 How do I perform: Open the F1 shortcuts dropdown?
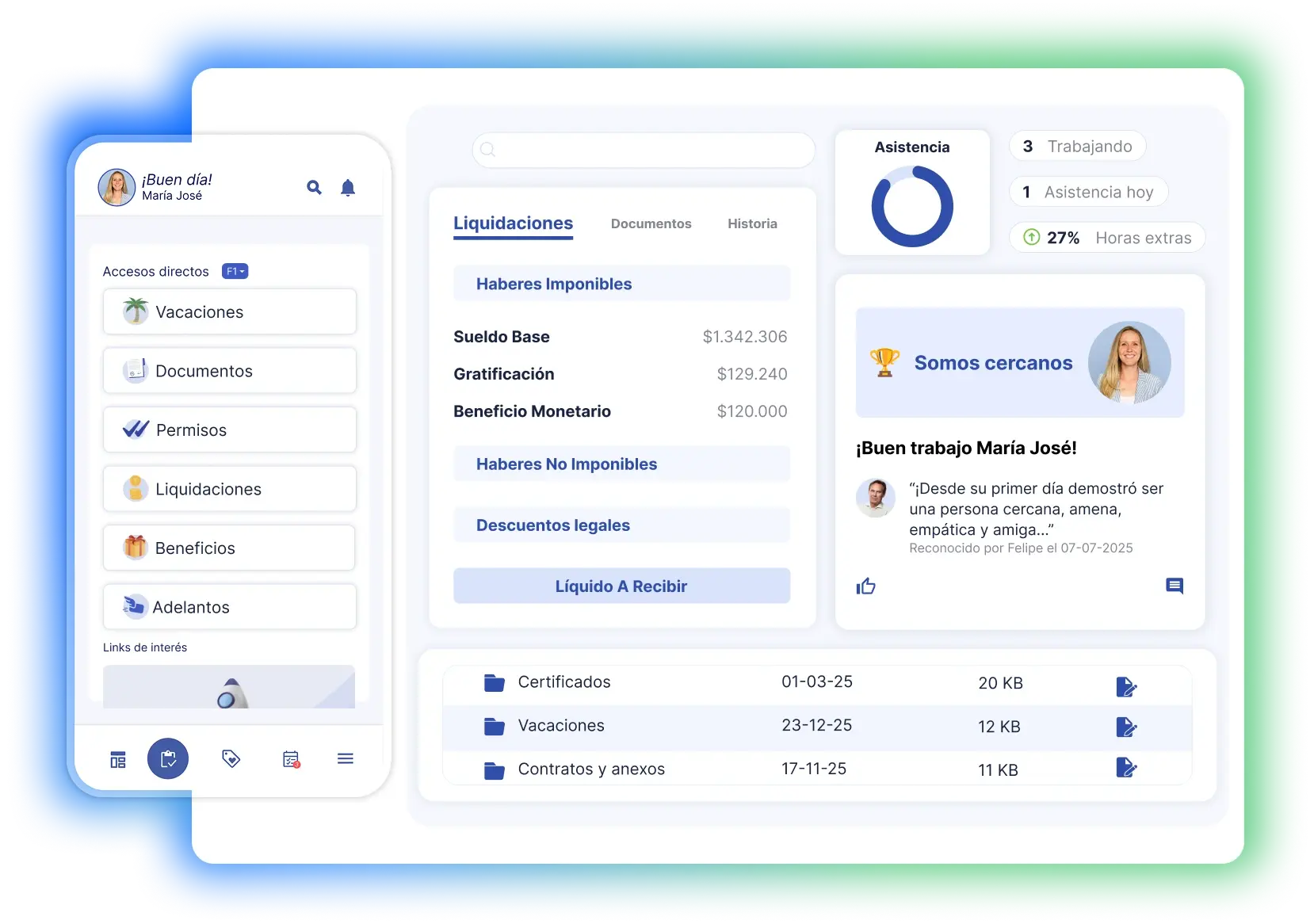tap(234, 270)
